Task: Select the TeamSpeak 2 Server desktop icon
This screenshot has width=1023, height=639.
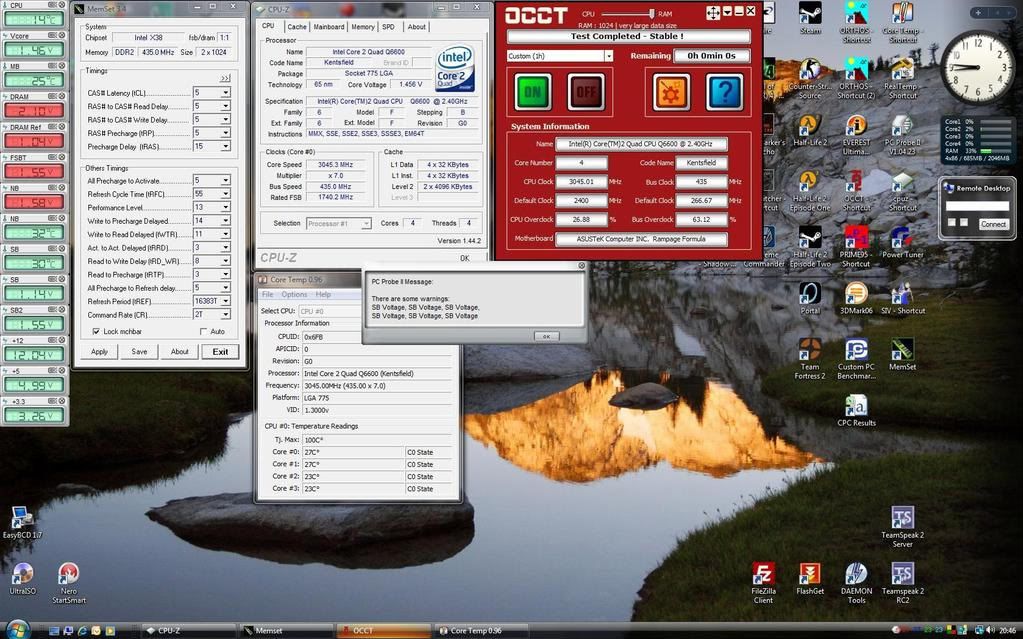Action: click(902, 527)
